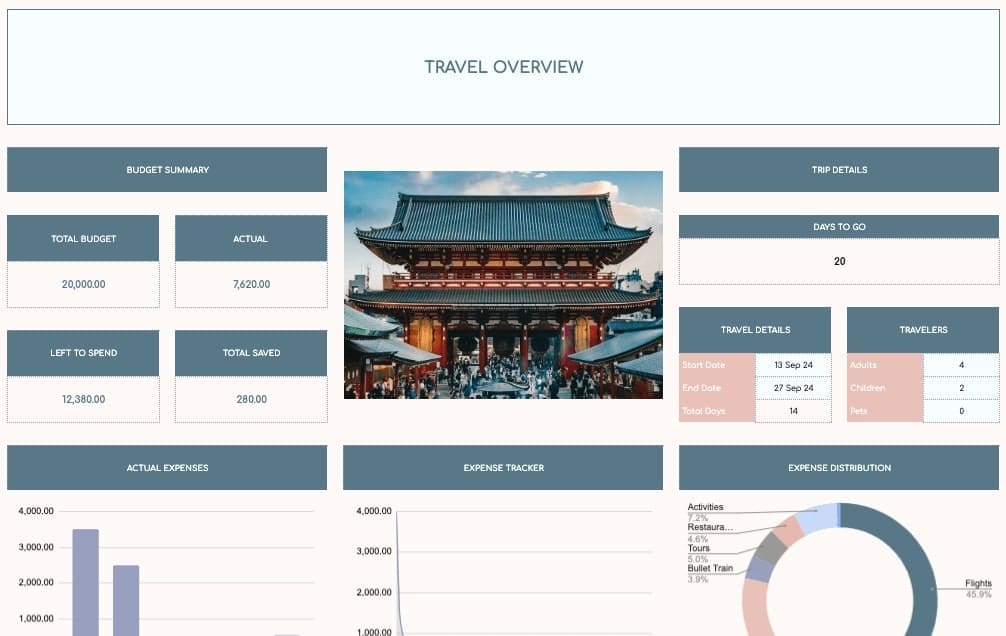Click the LEFT TO SPEND header
The height and width of the screenshot is (636, 1006).
click(x=83, y=353)
